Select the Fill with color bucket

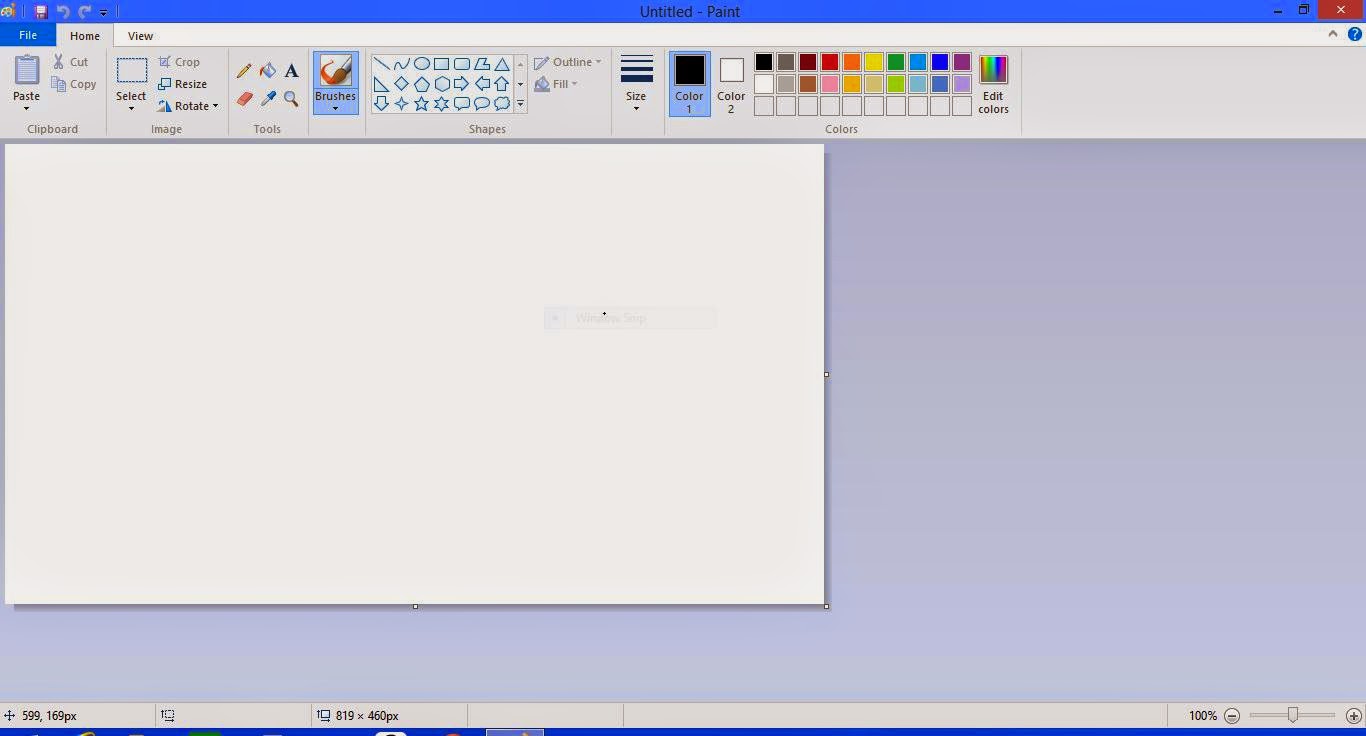[x=268, y=71]
